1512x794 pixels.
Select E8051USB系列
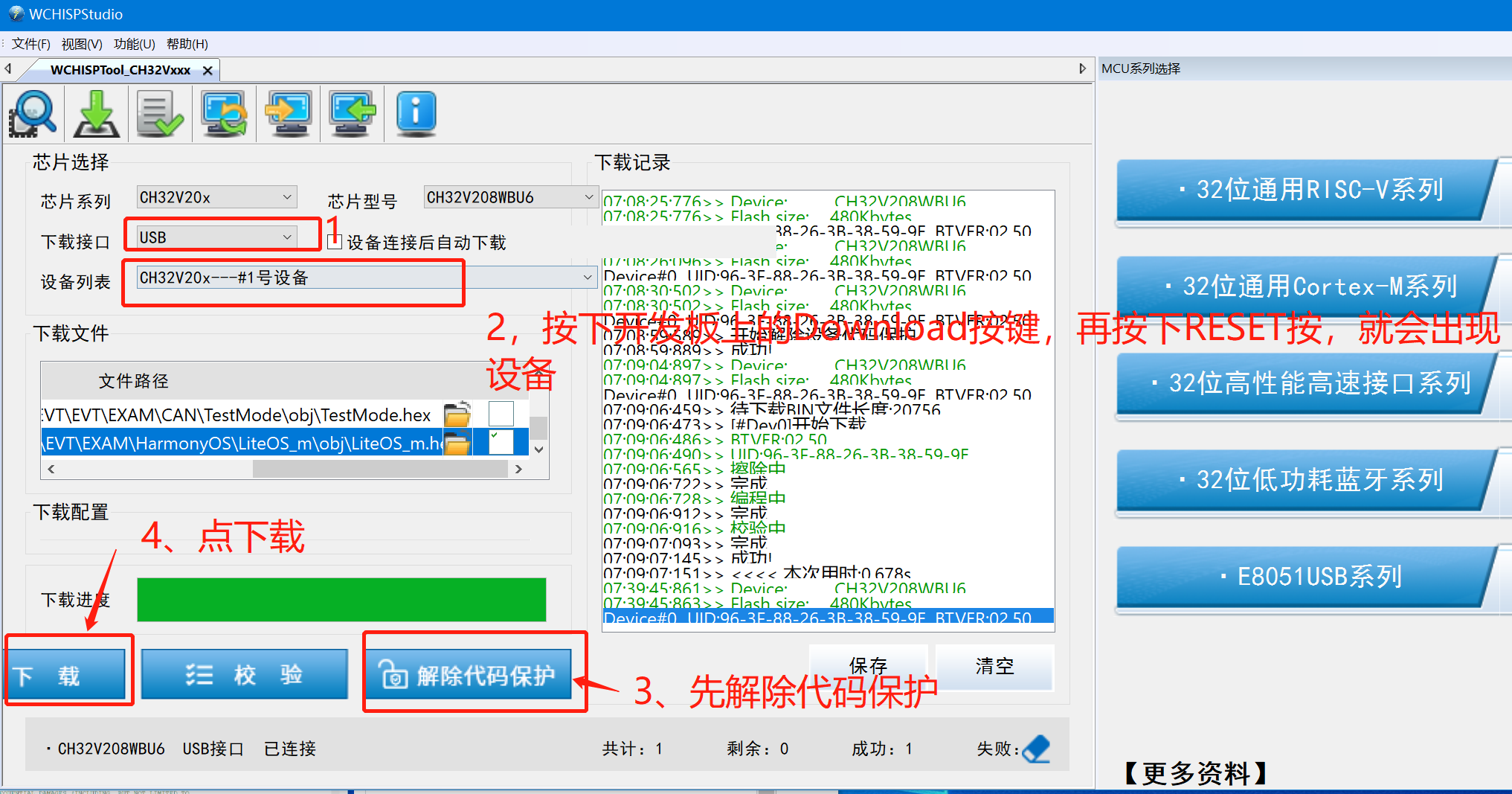click(1307, 577)
